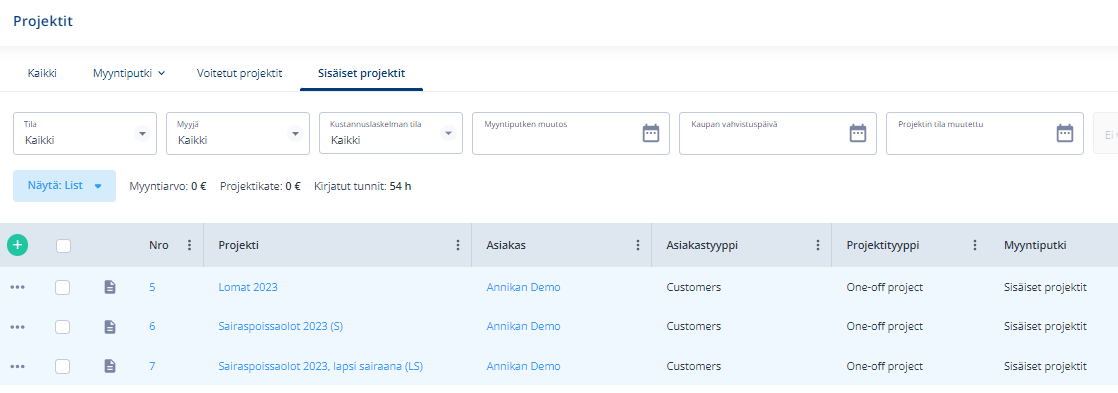This screenshot has height=393, width=1118.
Task: Open calendar icon in Myyntiputken muutos field
Action: tap(651, 133)
